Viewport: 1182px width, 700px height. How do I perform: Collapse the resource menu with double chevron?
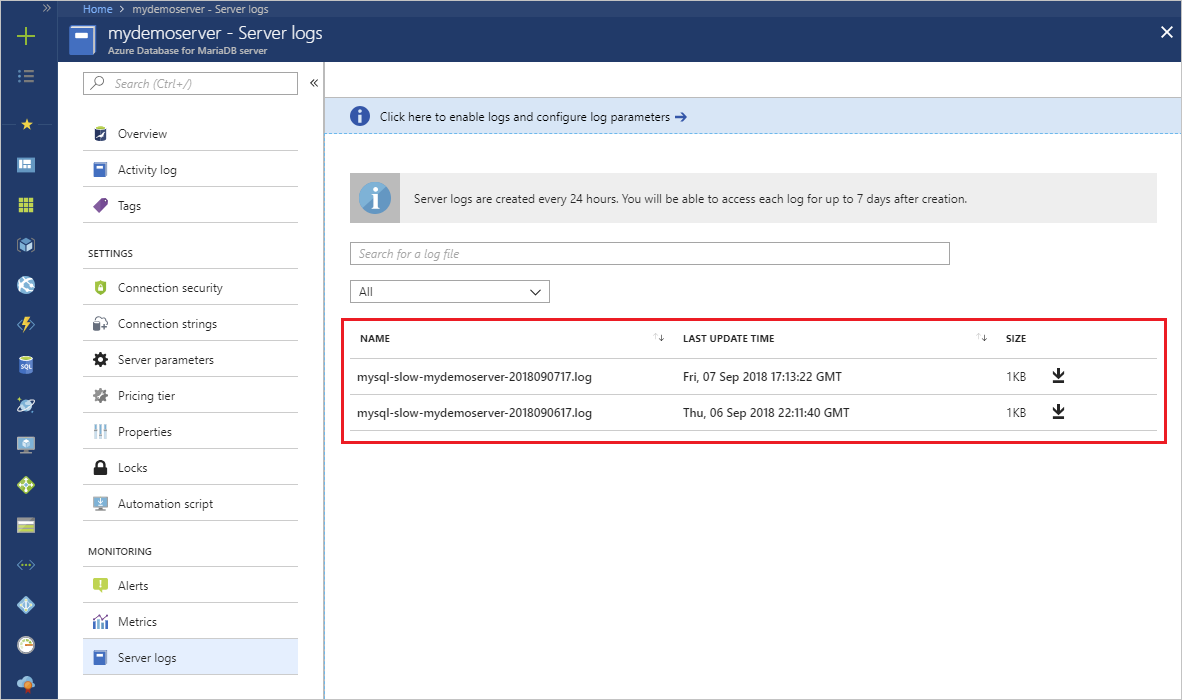[x=314, y=83]
